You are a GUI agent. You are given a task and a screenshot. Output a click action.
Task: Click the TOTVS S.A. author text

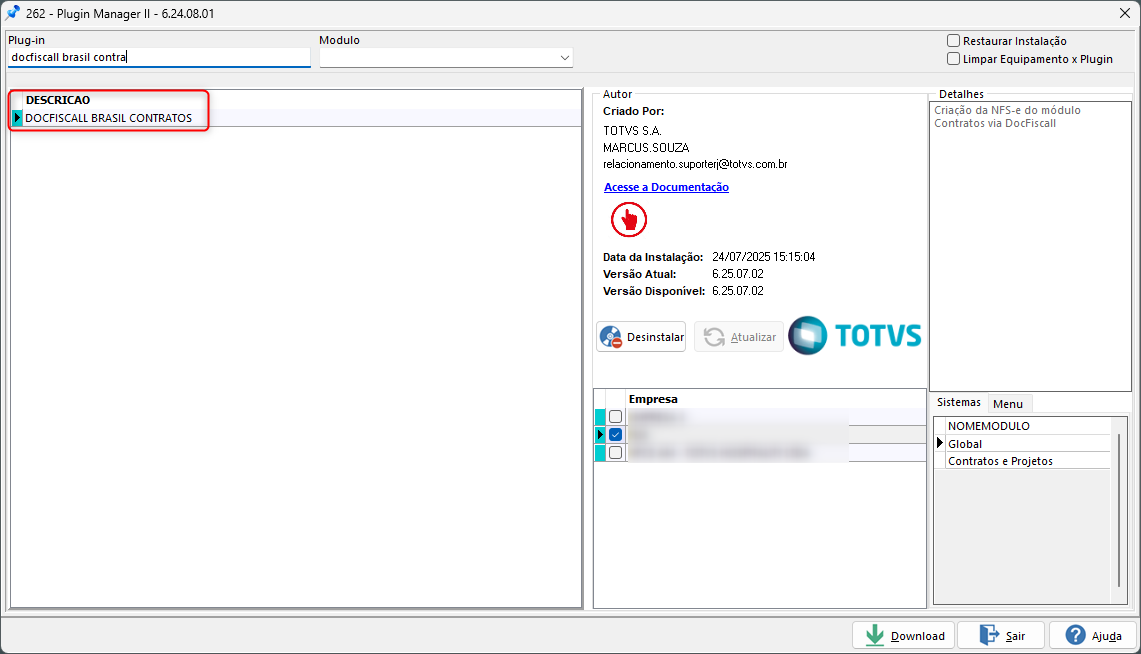click(632, 131)
